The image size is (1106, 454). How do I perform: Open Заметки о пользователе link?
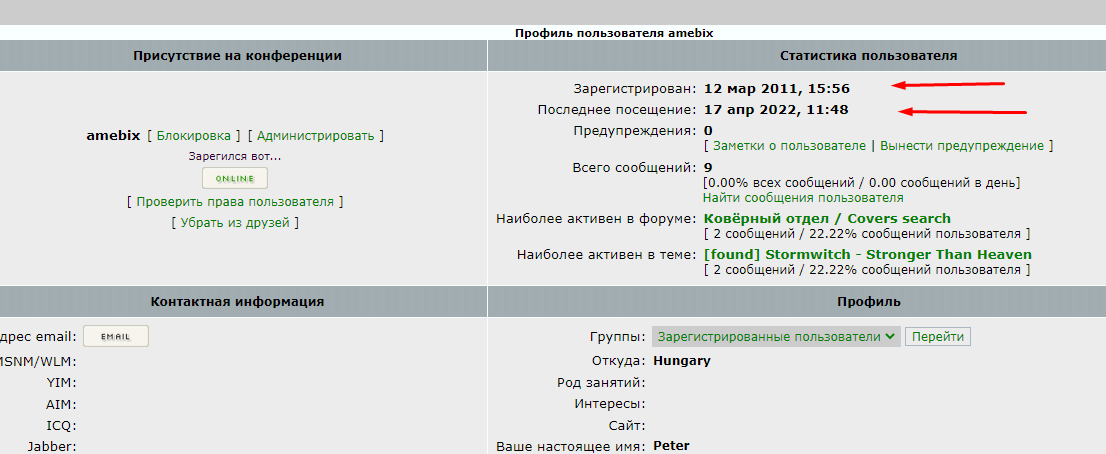[789, 146]
